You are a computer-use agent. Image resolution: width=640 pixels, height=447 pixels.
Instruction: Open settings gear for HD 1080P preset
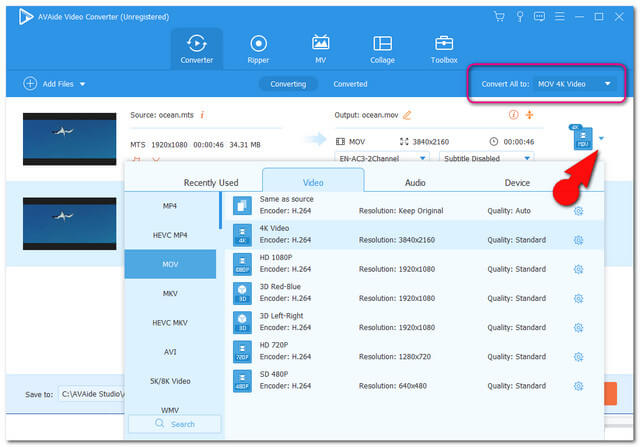click(578, 269)
